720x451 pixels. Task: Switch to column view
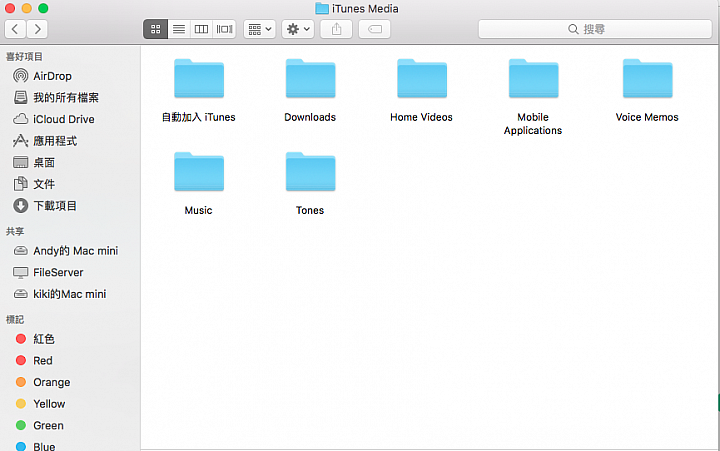[201, 29]
